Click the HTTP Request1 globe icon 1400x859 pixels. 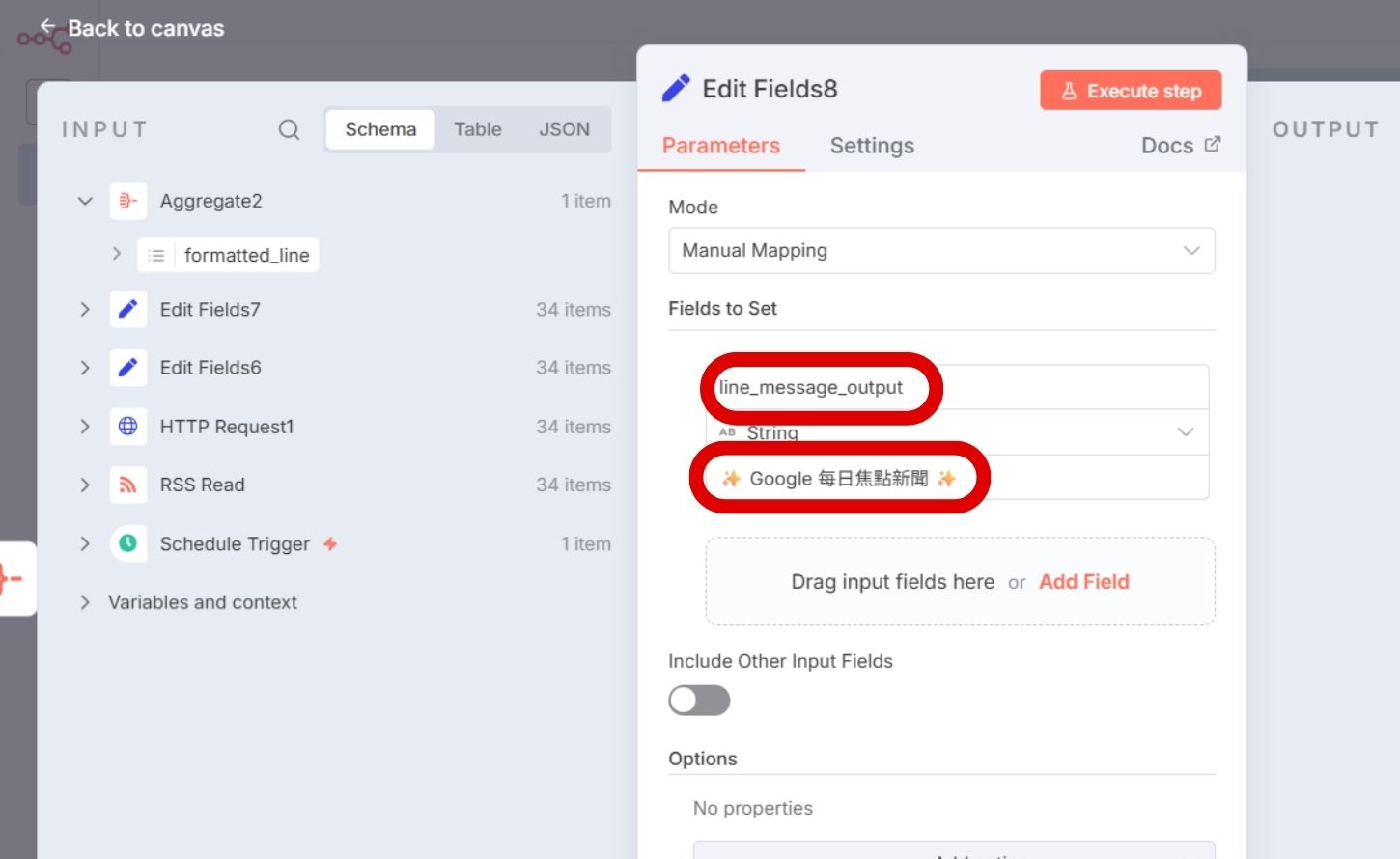(127, 427)
